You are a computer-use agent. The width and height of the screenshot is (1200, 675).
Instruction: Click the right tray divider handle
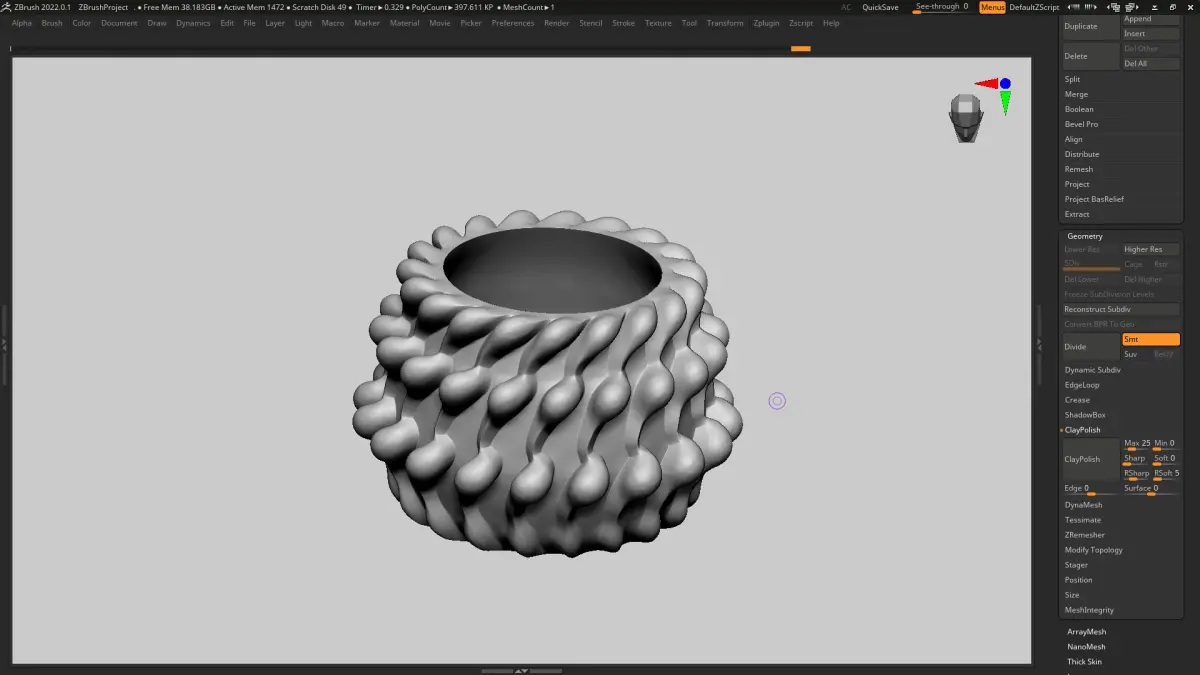(1041, 344)
